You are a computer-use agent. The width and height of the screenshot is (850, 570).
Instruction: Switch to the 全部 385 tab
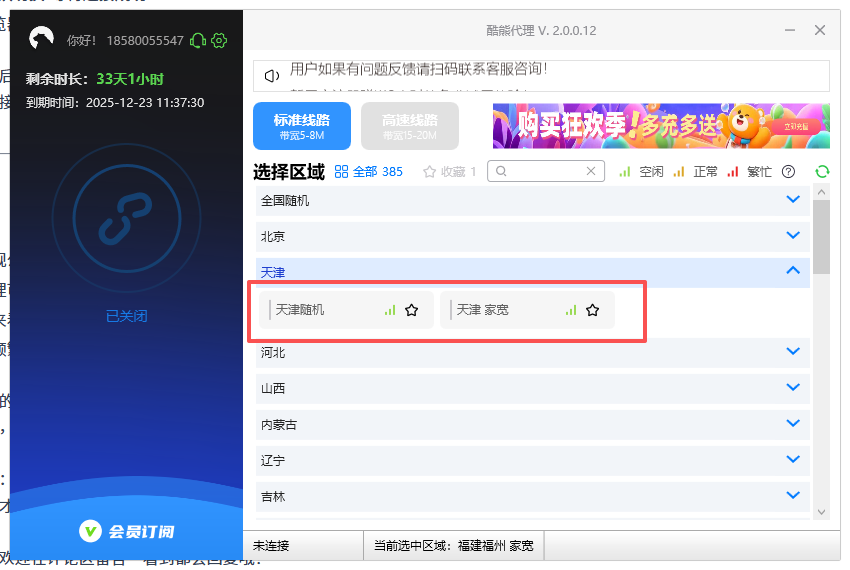pos(369,171)
